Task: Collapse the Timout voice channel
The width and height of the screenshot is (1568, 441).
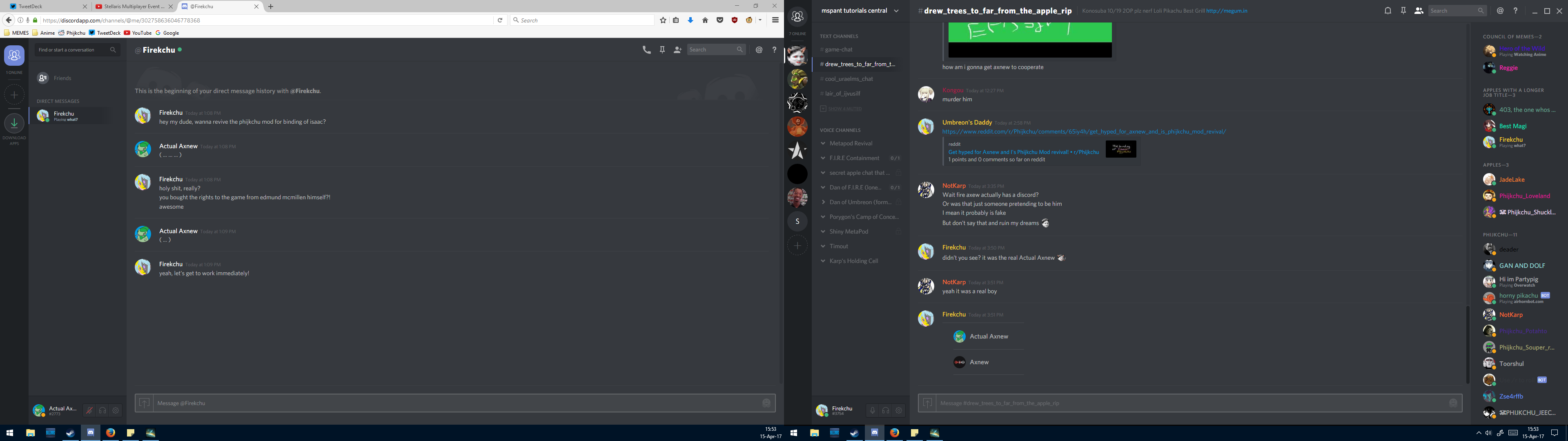Action: (x=823, y=246)
